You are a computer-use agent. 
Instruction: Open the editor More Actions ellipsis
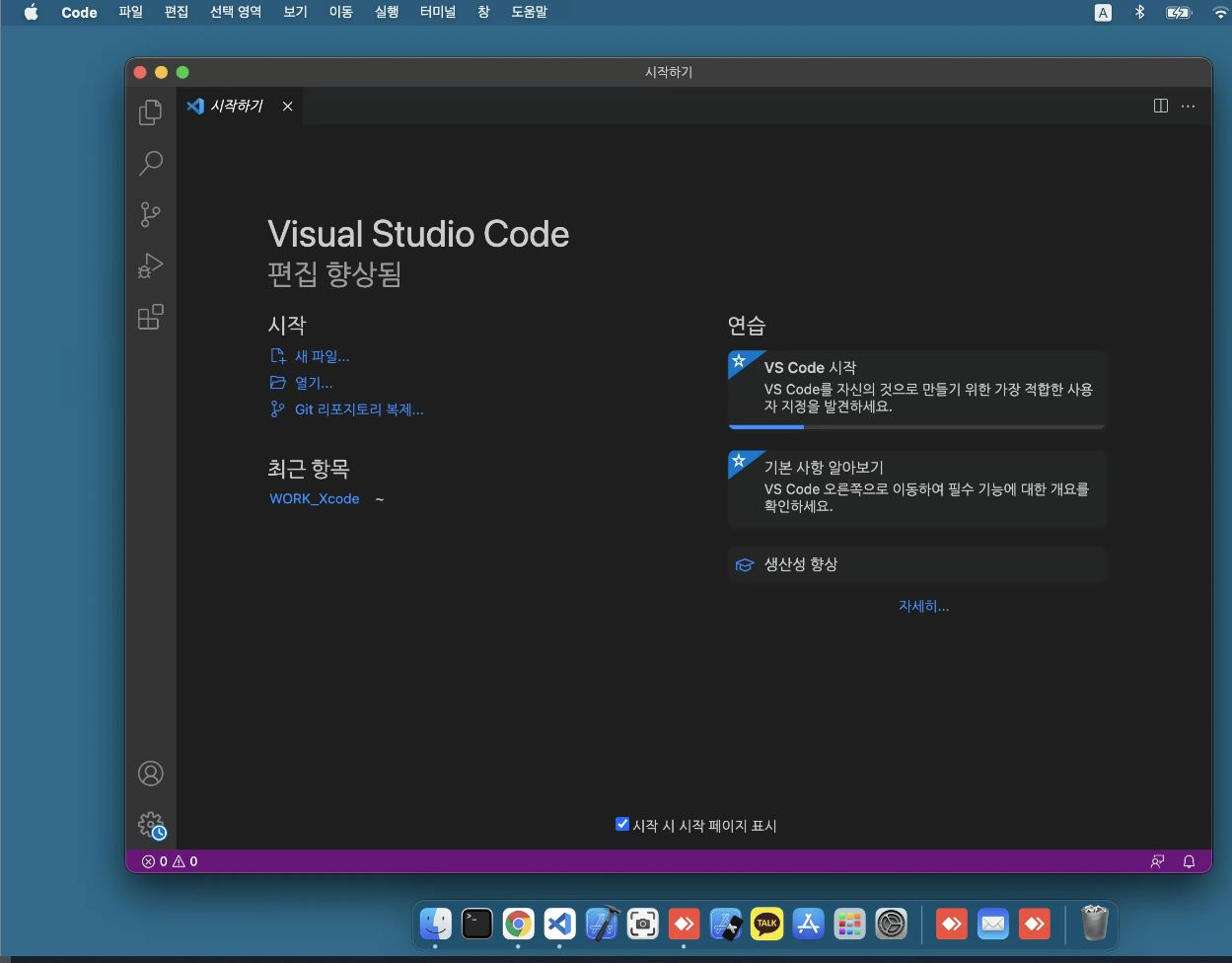[x=1188, y=106]
